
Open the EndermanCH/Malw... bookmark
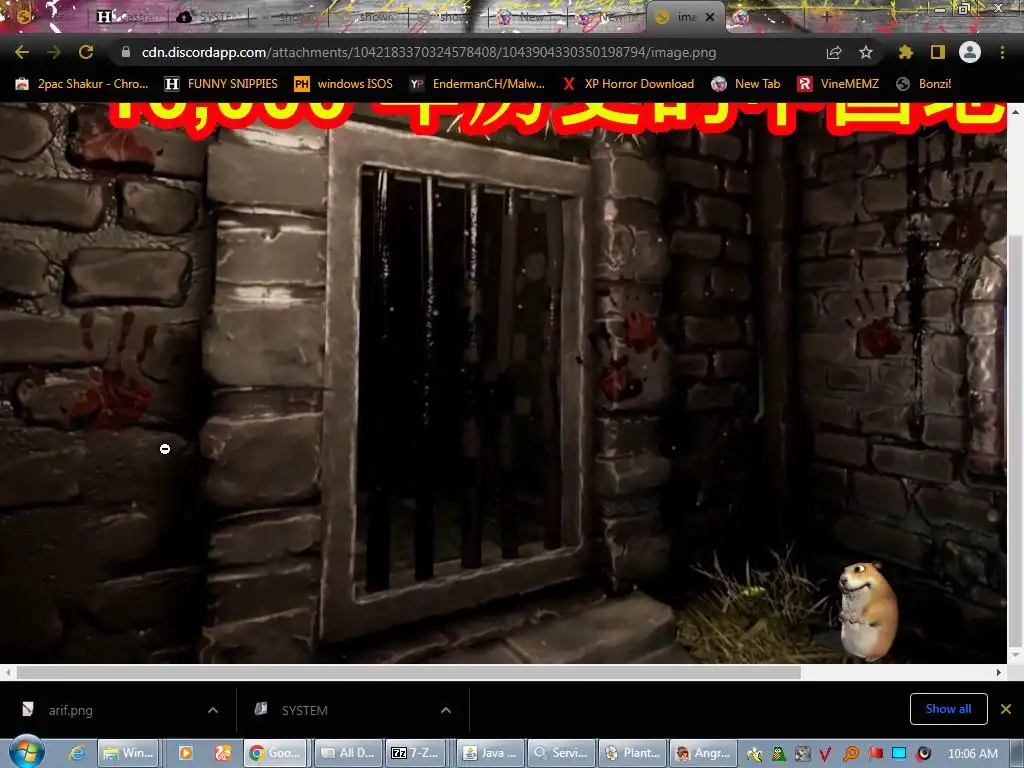(477, 84)
